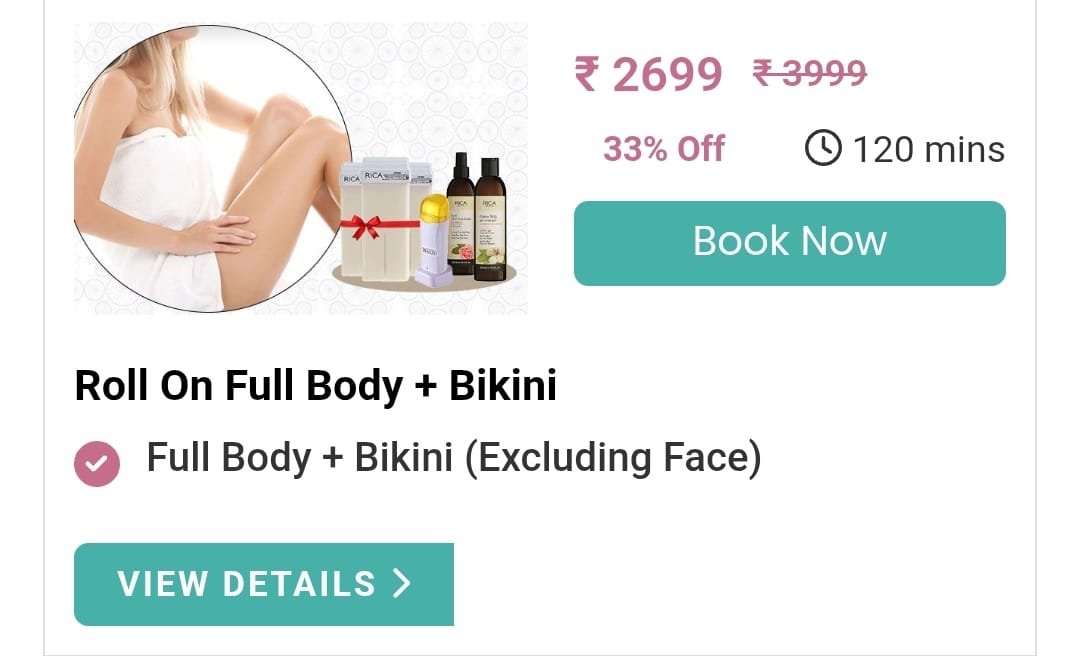Click the discounted price ₹ 2699
The height and width of the screenshot is (656, 1080).
648,74
